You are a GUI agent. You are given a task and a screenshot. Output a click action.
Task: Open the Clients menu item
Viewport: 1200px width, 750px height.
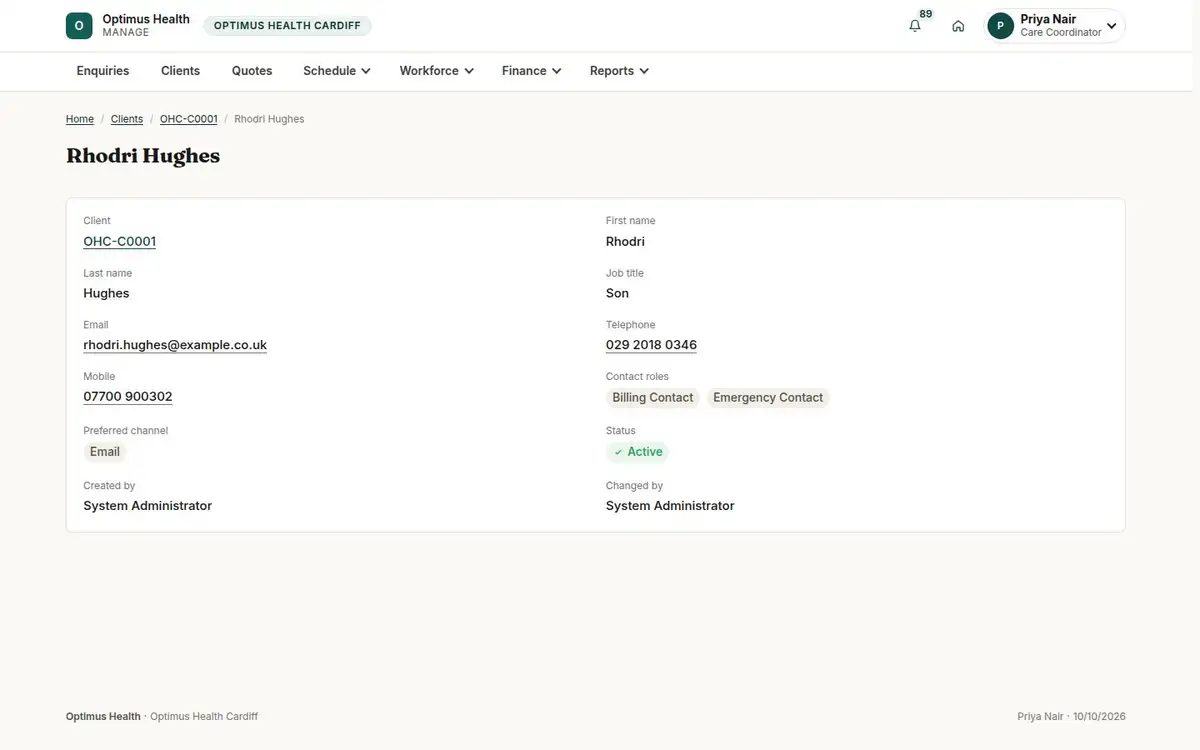[x=181, y=71]
